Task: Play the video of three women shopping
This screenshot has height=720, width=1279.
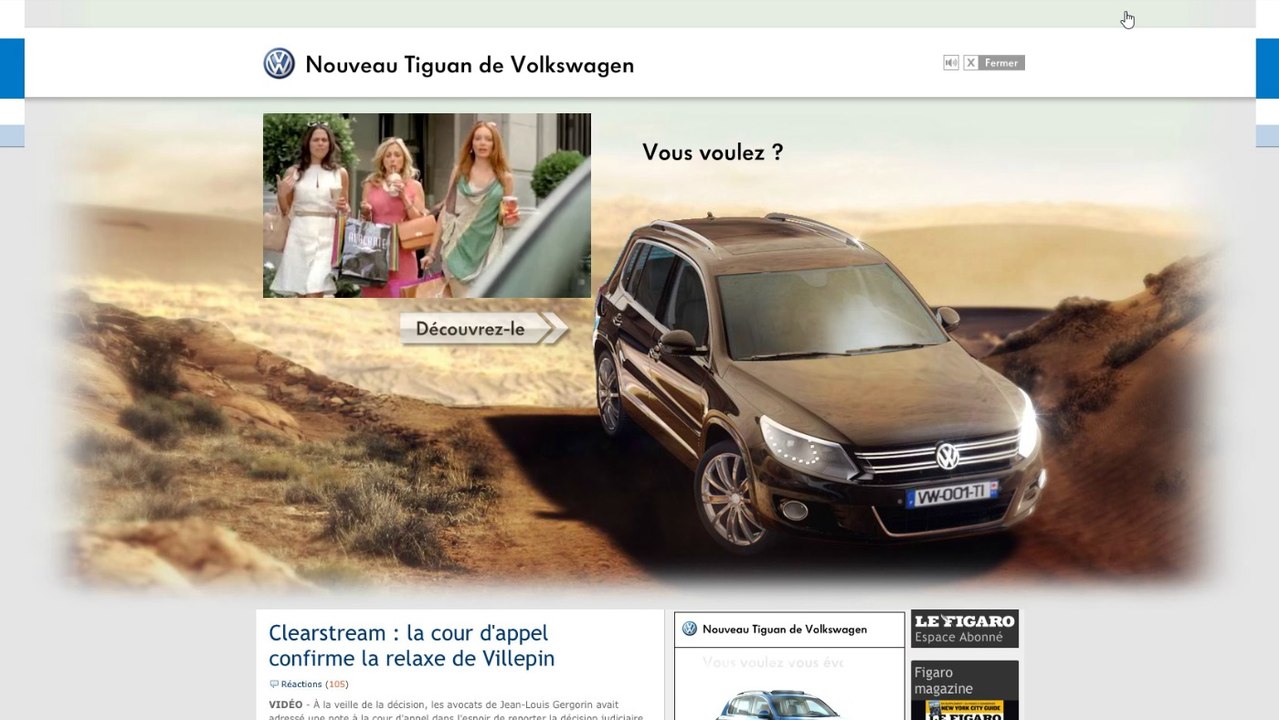Action: [x=427, y=205]
